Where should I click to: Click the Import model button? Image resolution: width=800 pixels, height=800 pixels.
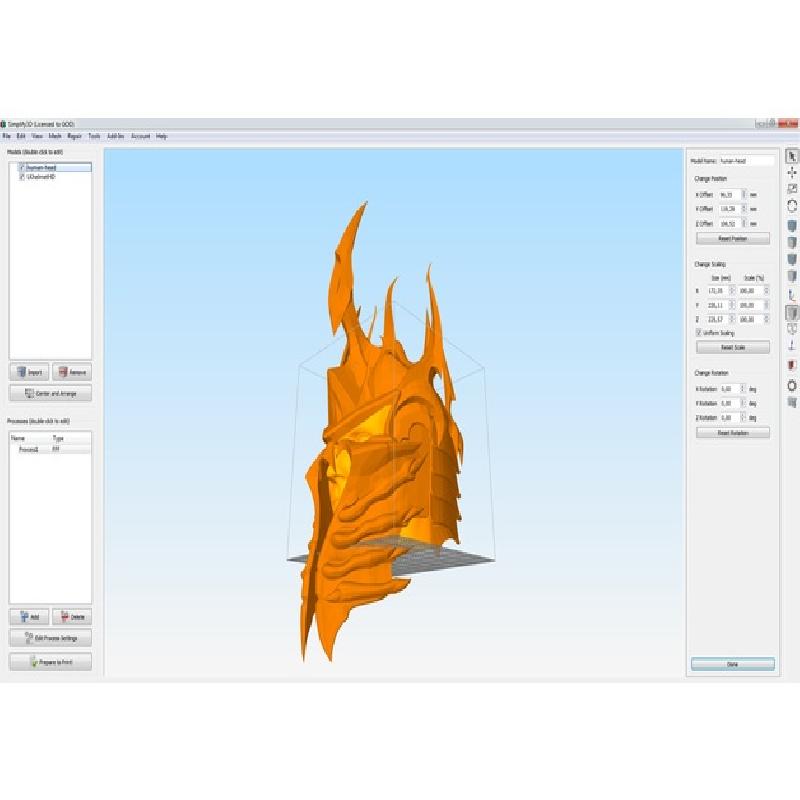(x=29, y=371)
